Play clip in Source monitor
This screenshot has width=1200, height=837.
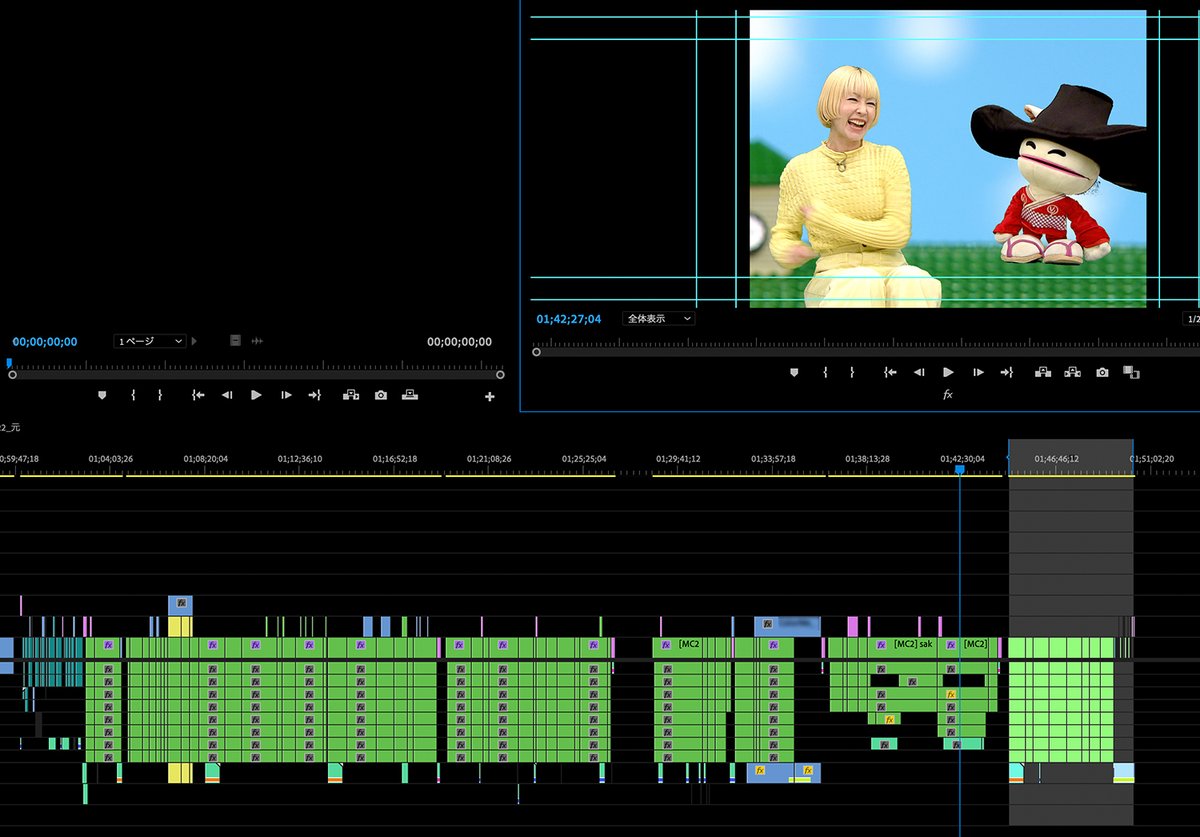tap(256, 395)
